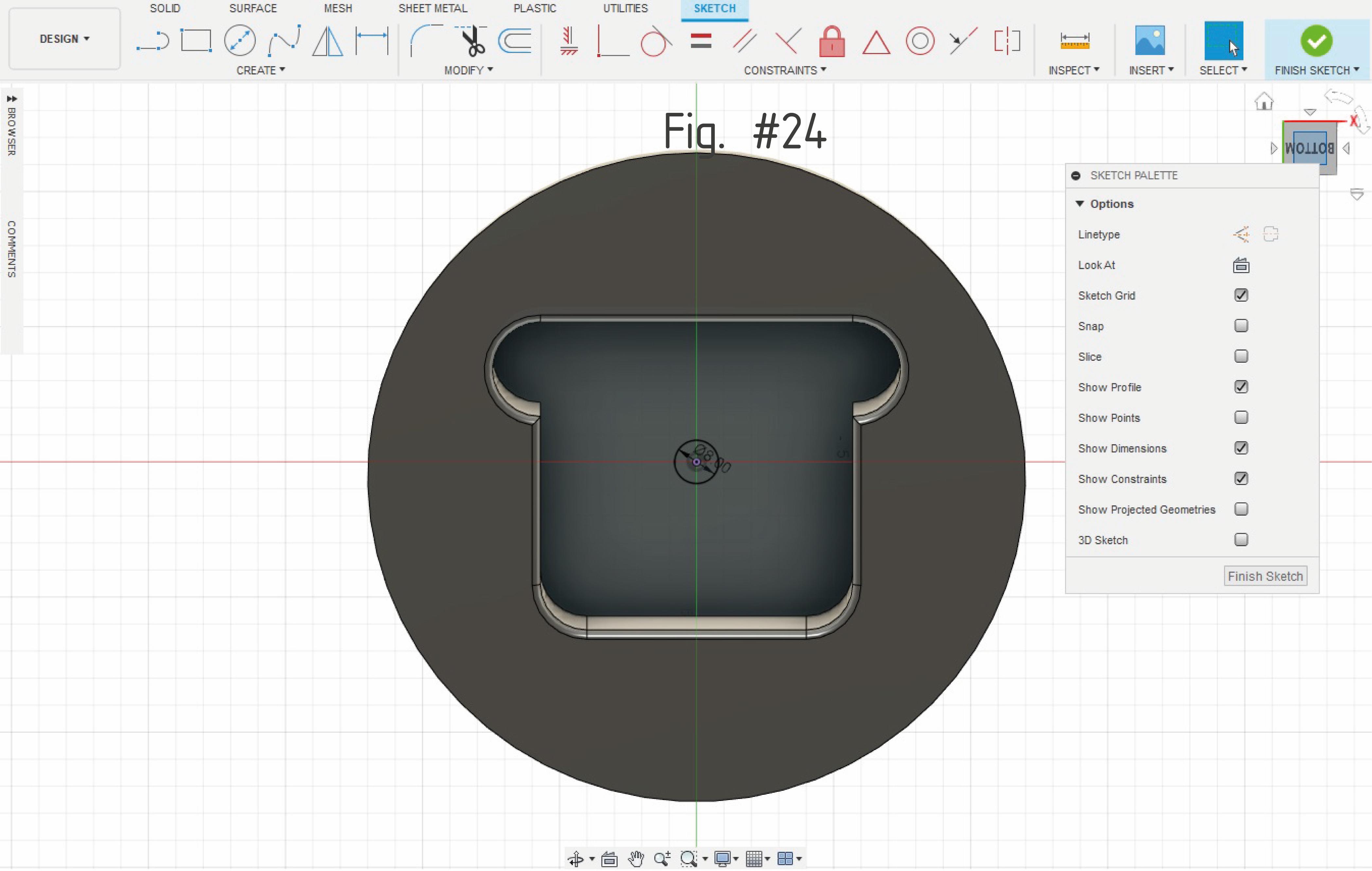Open the DESIGN workspace dropdown
This screenshot has height=871, width=1372.
pyautogui.click(x=64, y=39)
